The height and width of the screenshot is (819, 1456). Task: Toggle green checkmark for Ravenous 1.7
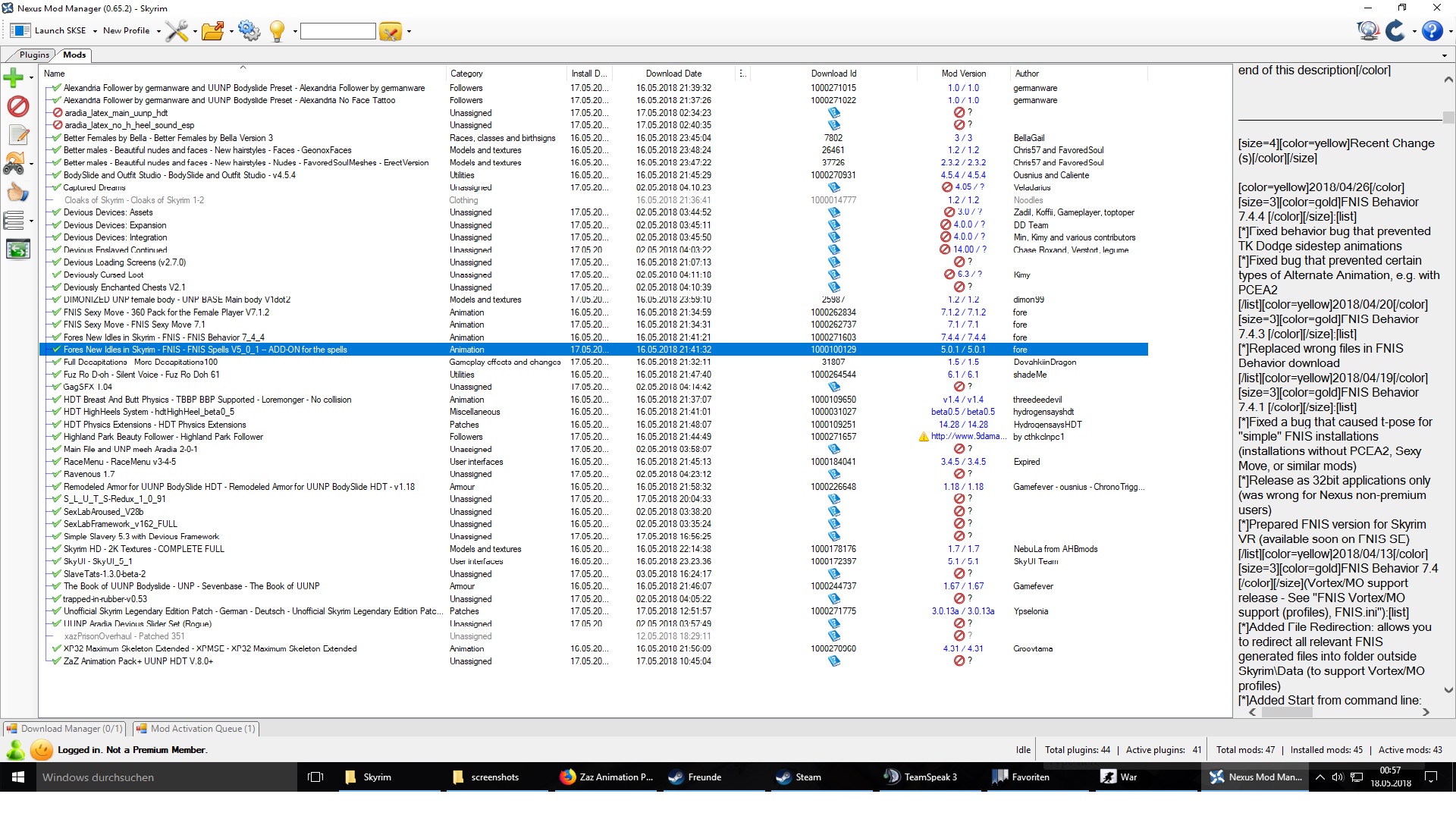[x=57, y=474]
